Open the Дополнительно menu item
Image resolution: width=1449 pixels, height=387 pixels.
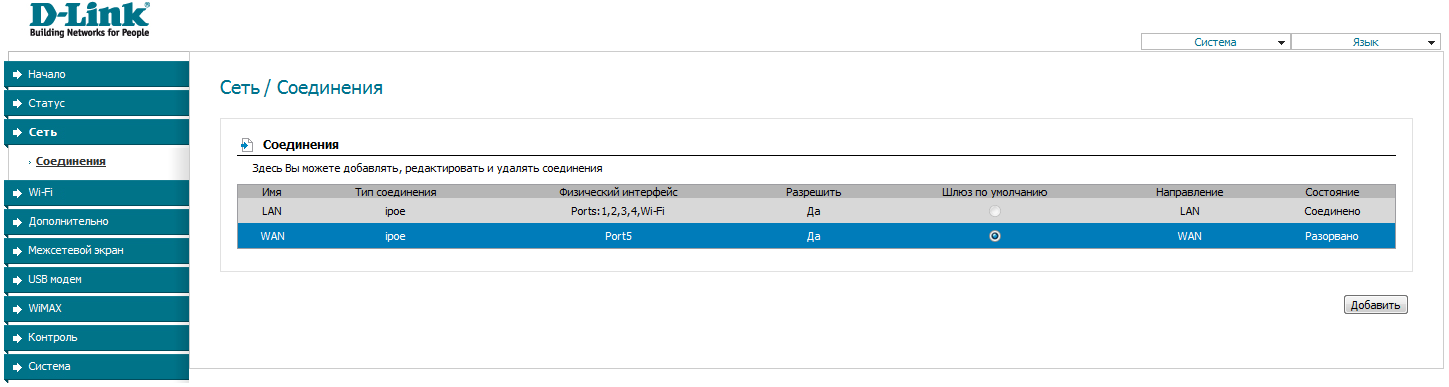point(97,221)
